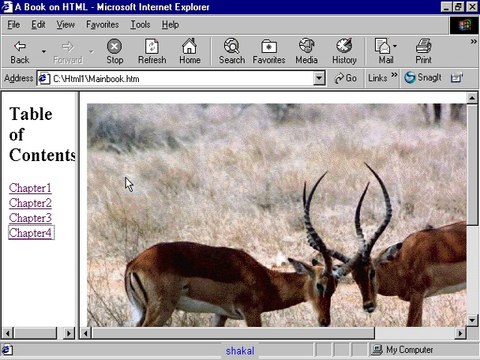Screen dimensions: 480x360
Task: Print the page with Print icon
Action: pos(423,52)
